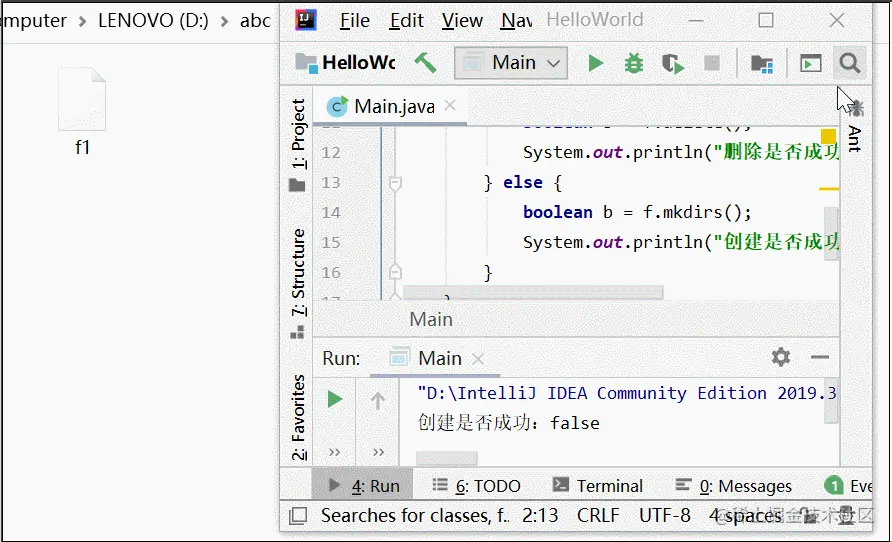Run with Coverage shield icon
This screenshot has height=542, width=892.
pos(672,63)
